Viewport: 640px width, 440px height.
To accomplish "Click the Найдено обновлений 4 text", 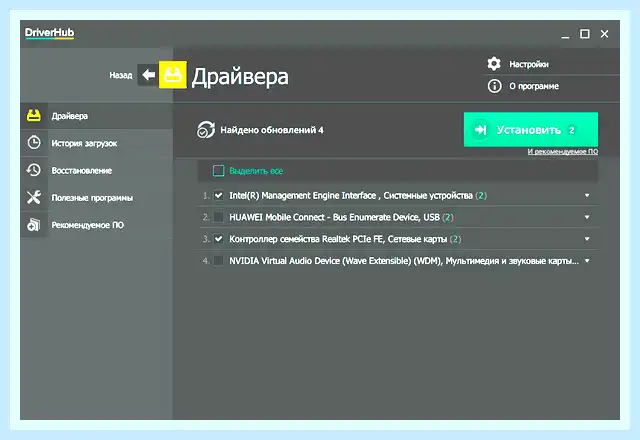I will pyautogui.click(x=272, y=130).
